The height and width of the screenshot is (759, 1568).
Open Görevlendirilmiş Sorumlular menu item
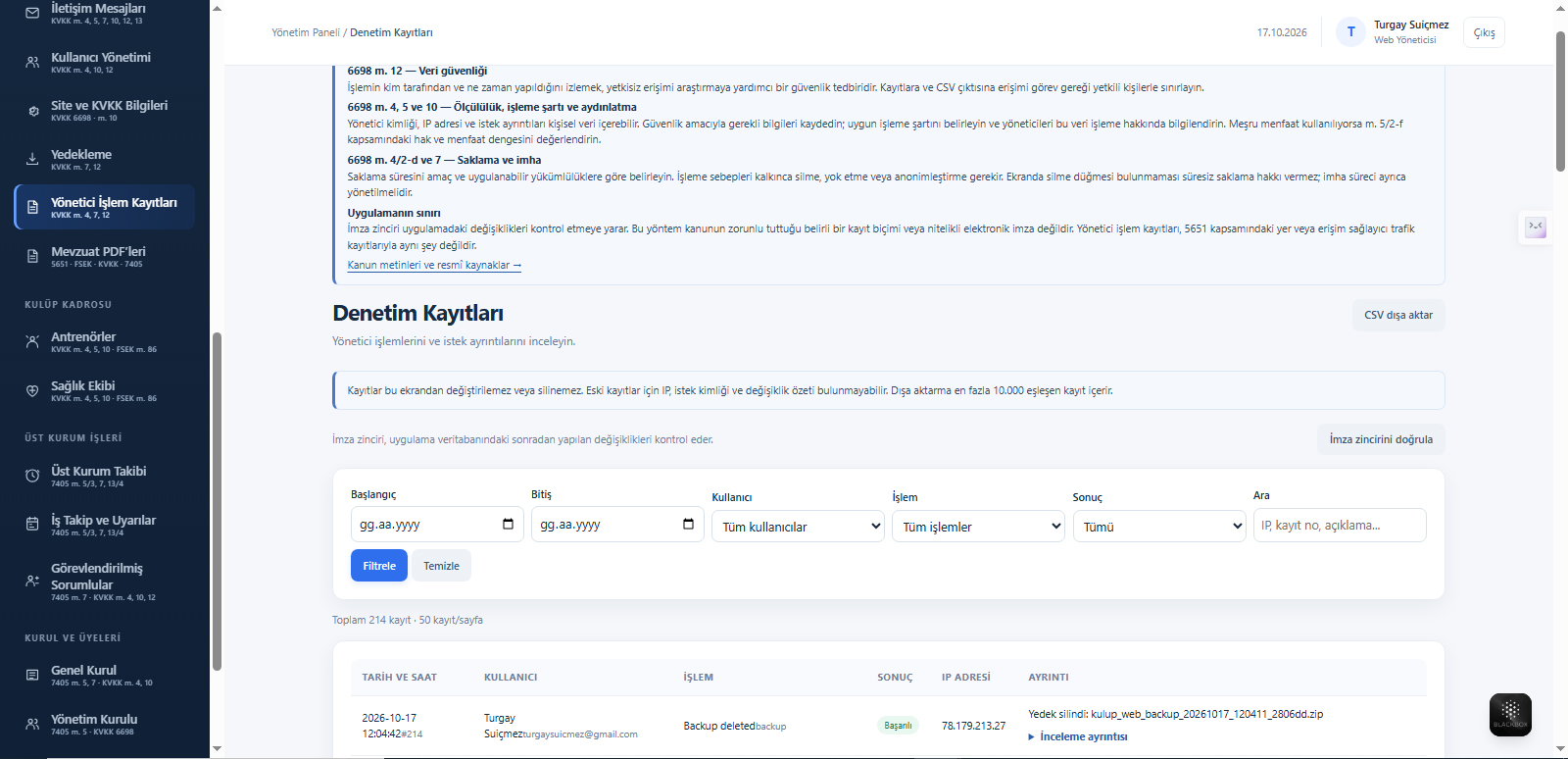pyautogui.click(x=104, y=582)
